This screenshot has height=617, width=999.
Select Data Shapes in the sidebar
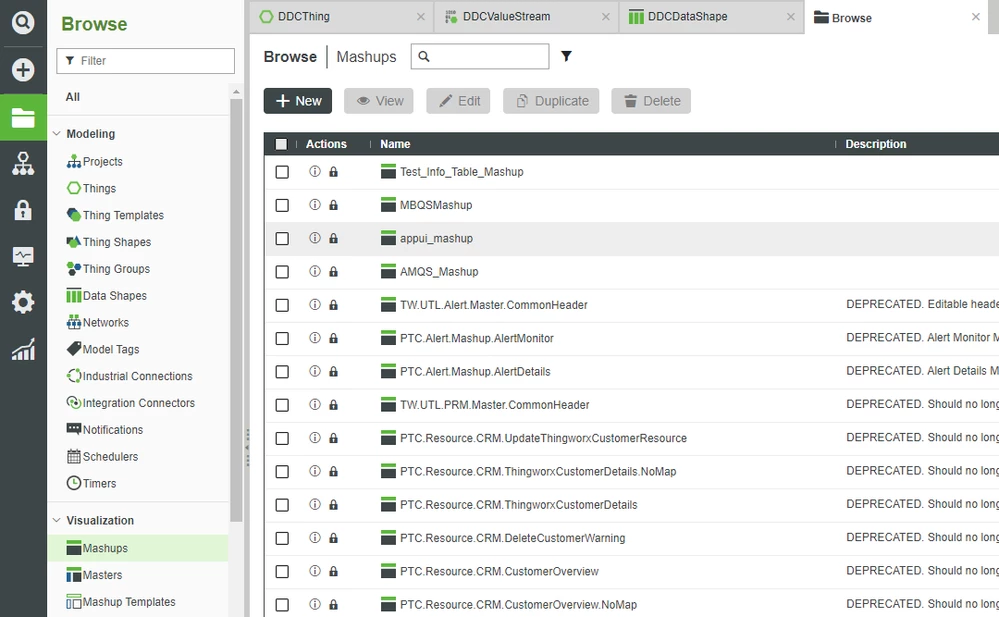coord(110,295)
